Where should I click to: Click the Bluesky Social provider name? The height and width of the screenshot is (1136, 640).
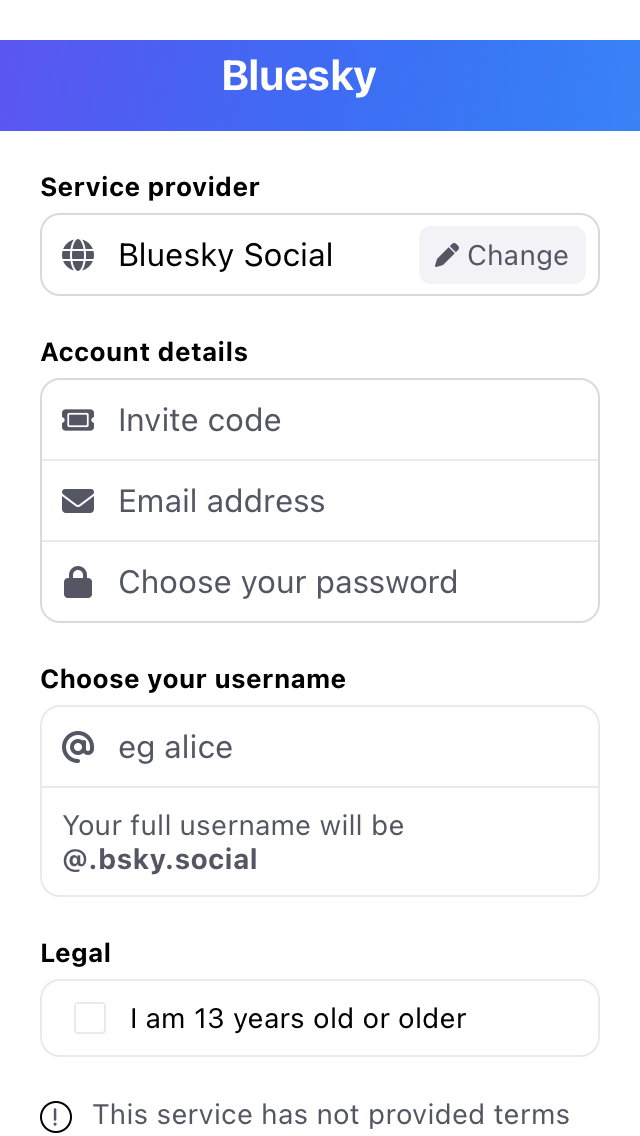click(226, 255)
